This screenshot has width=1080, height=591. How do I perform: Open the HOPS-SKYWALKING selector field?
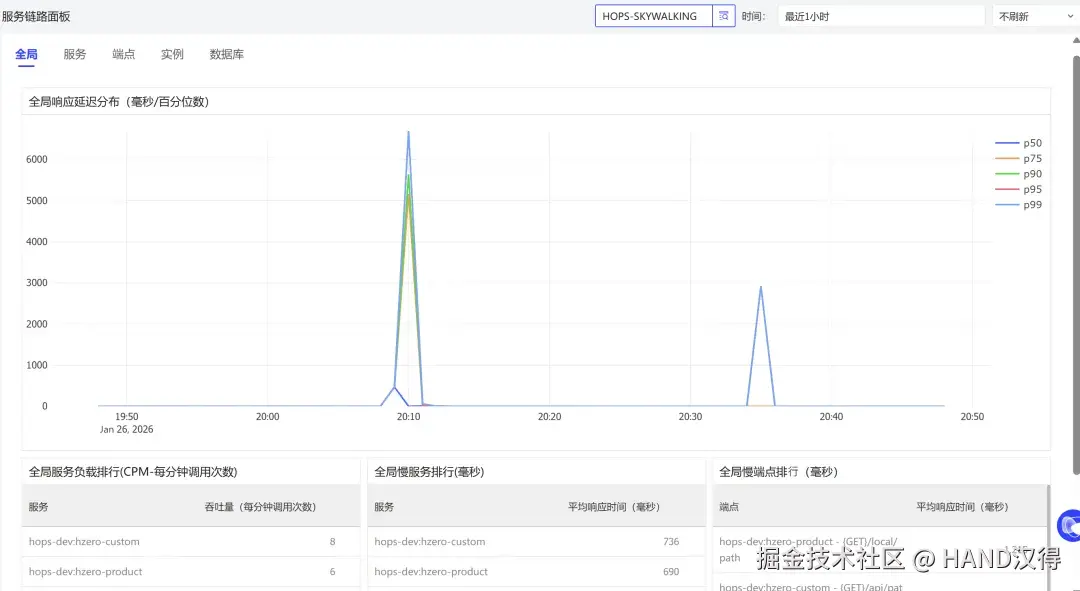pyautogui.click(x=654, y=16)
